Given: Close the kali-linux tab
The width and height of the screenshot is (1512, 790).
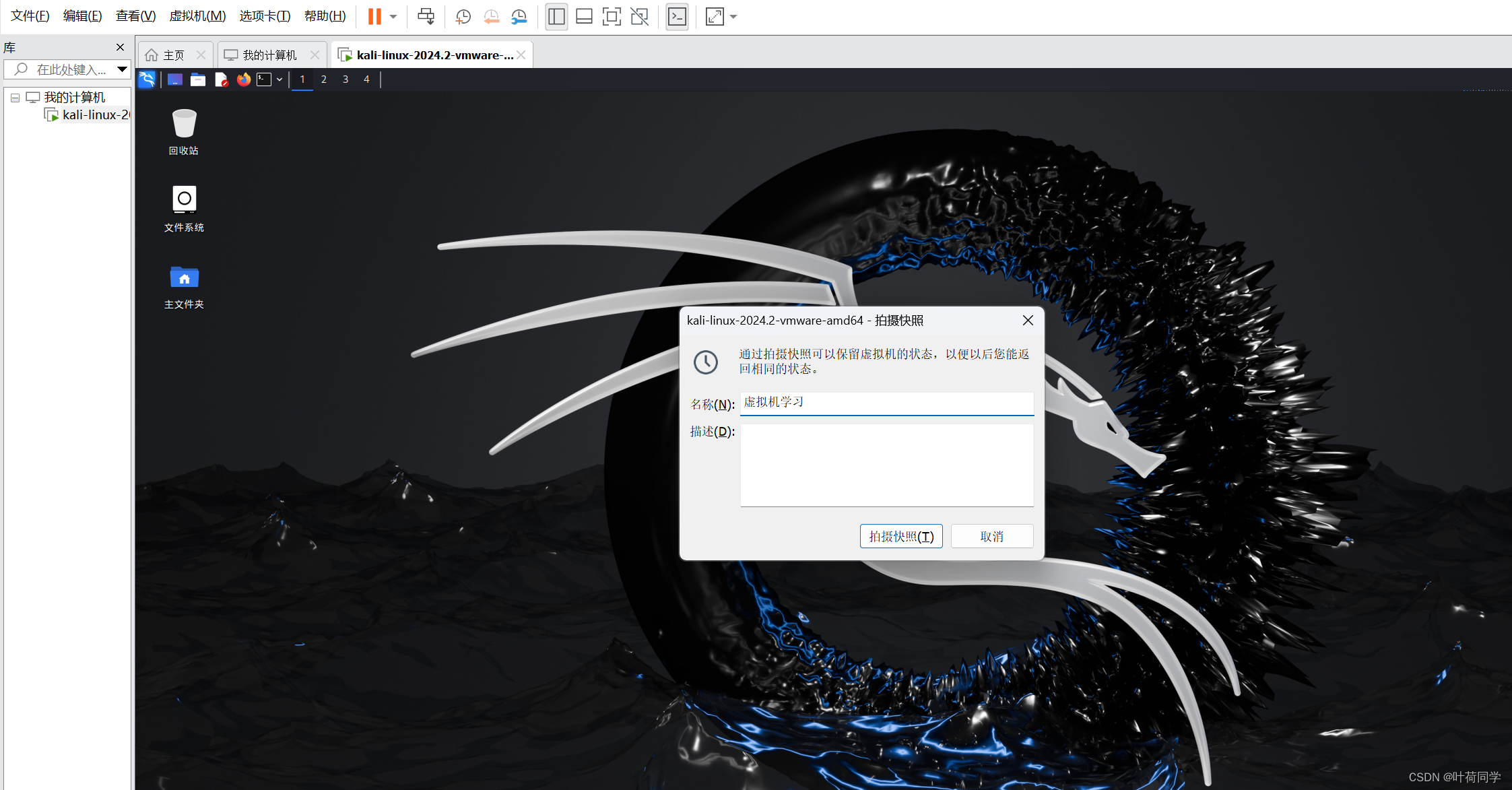Looking at the screenshot, I should pyautogui.click(x=521, y=55).
